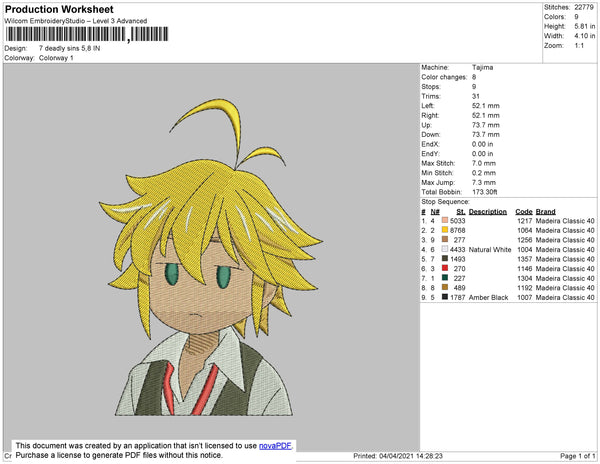This screenshot has height=464, width=600.
Task: Click the tan 489 color swatch
Action: click(445, 287)
